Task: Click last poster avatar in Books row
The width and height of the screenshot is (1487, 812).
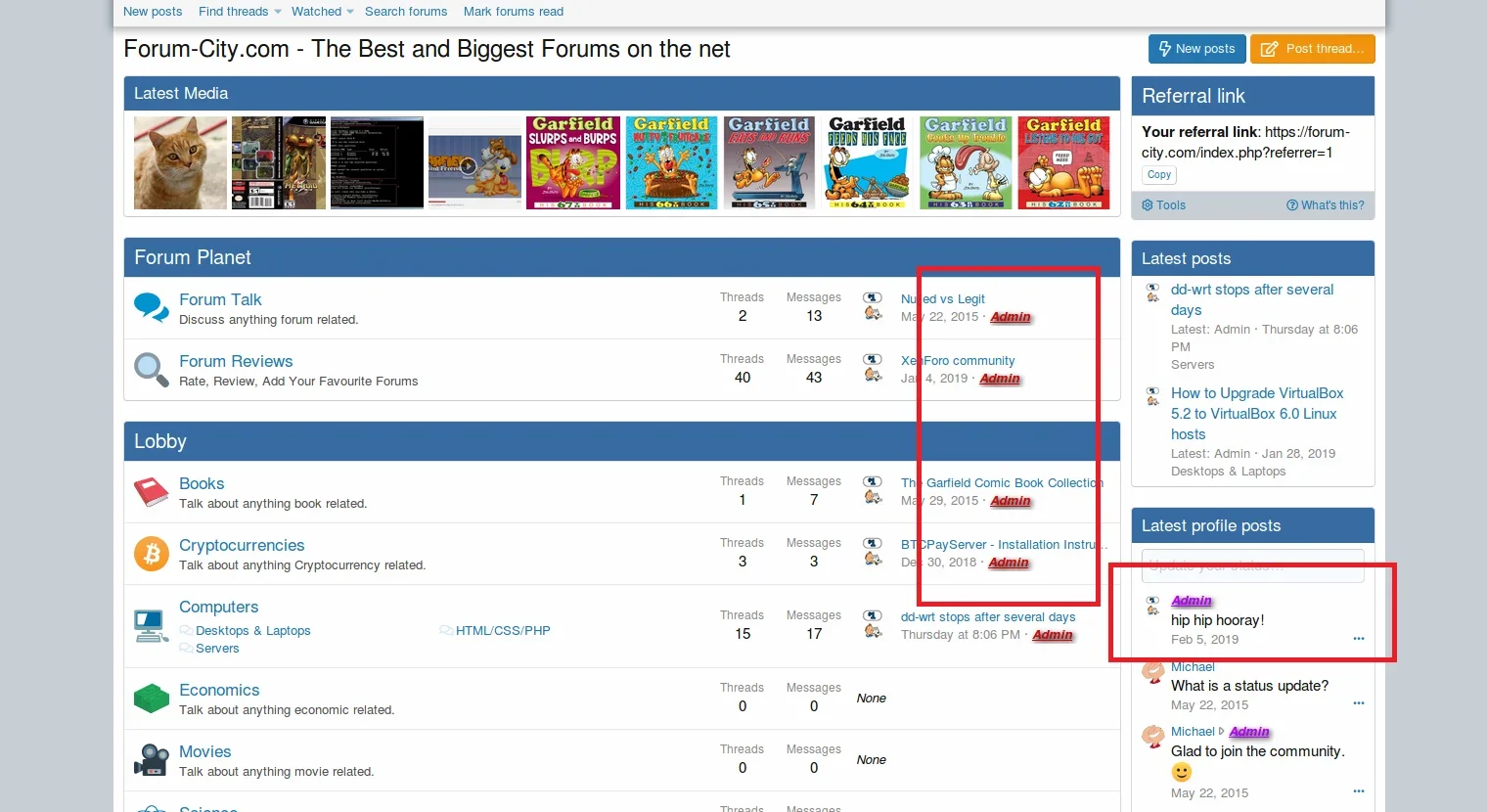Action: [x=873, y=490]
